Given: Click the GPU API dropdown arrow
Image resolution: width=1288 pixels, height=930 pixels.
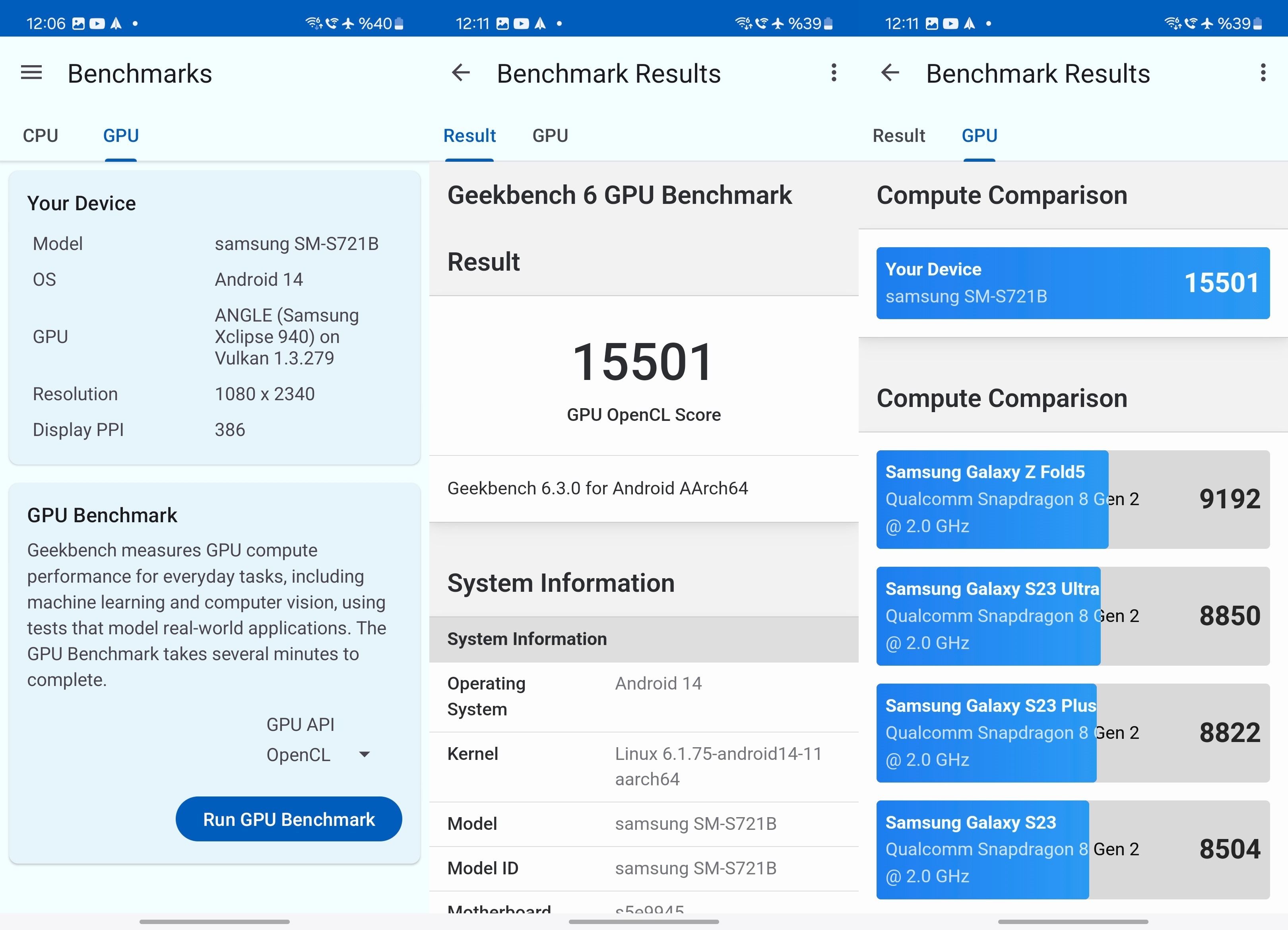Looking at the screenshot, I should [x=365, y=755].
